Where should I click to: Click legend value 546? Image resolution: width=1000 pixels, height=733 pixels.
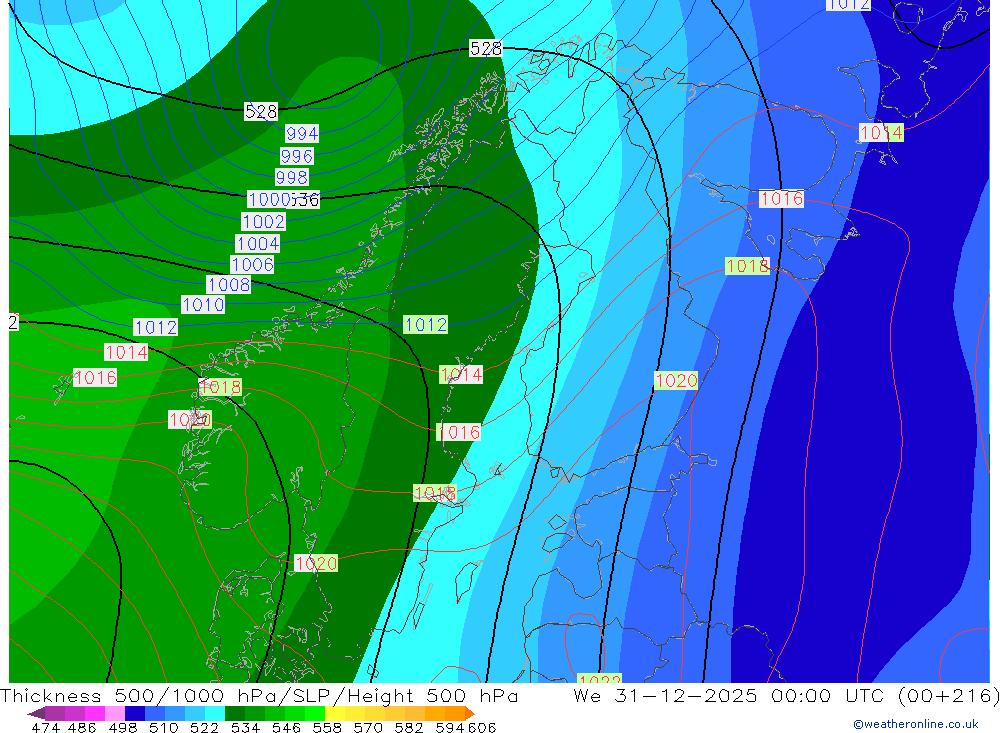286,728
